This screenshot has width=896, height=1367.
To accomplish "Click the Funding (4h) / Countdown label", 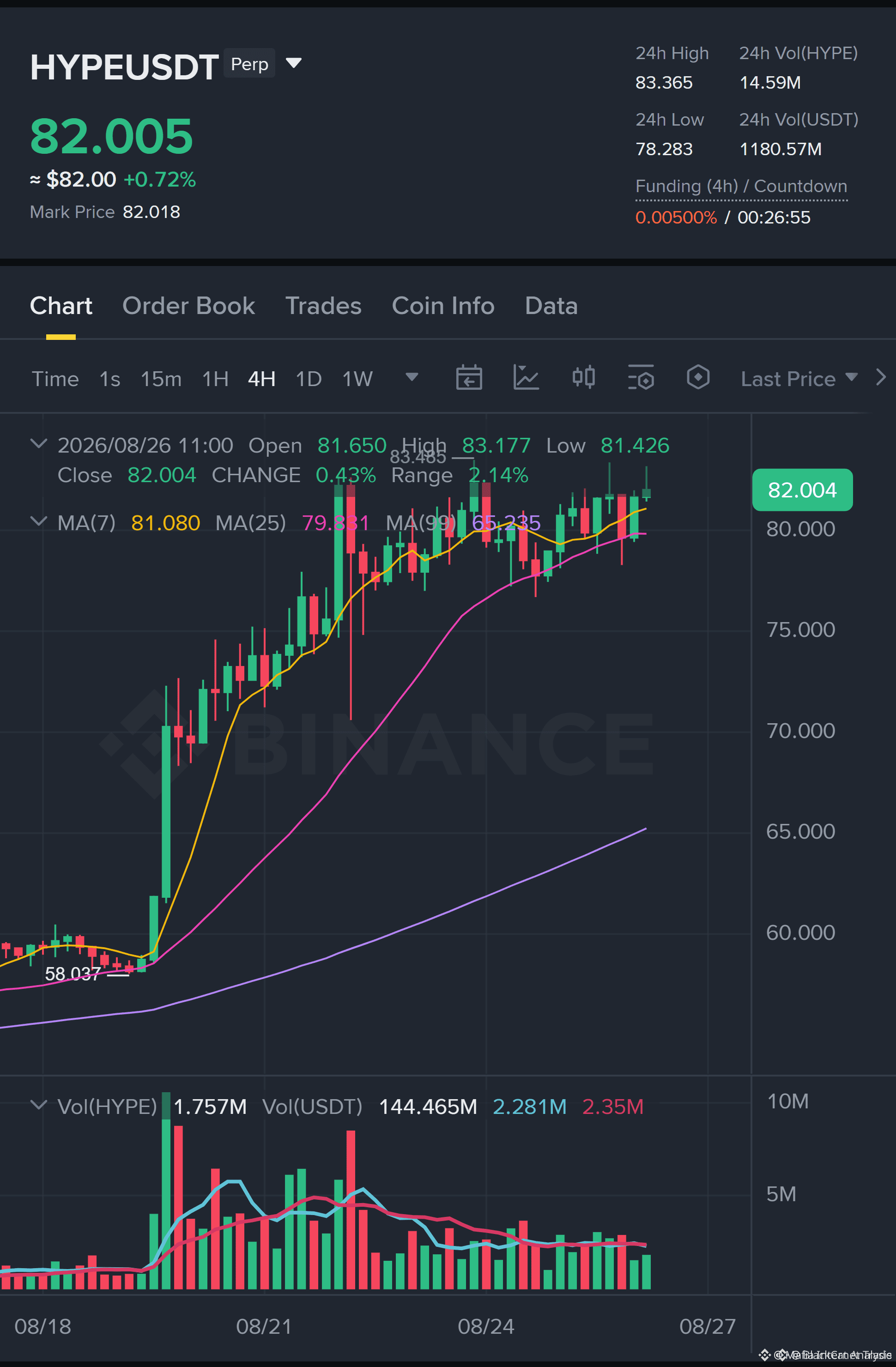I will (x=741, y=186).
